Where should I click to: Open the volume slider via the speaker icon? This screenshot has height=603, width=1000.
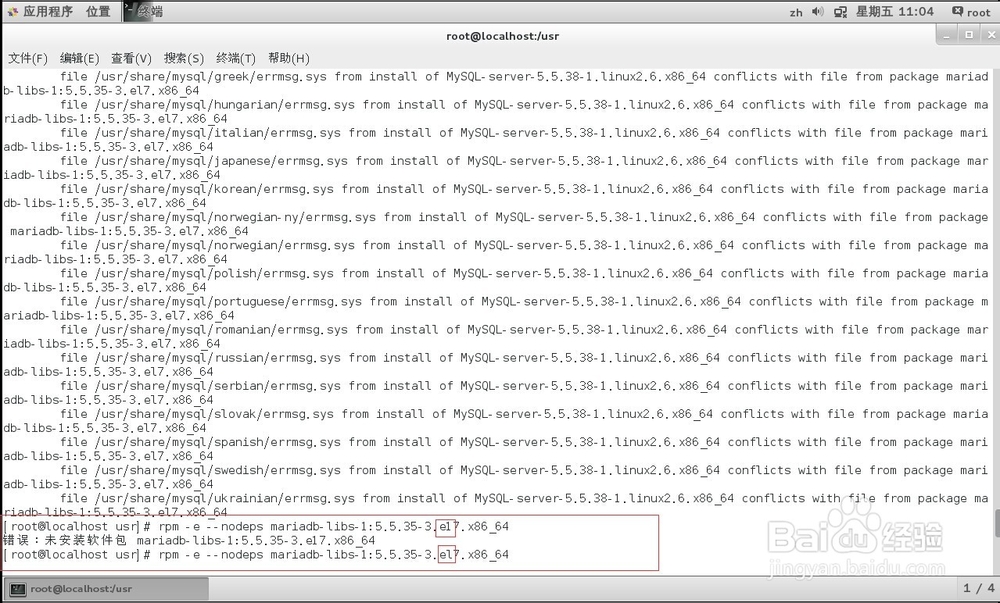816,11
